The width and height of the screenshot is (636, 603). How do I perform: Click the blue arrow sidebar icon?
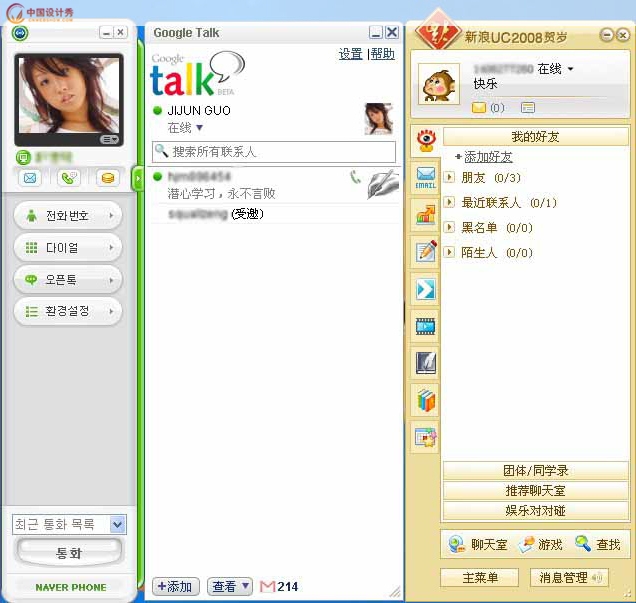pyautogui.click(x=425, y=289)
